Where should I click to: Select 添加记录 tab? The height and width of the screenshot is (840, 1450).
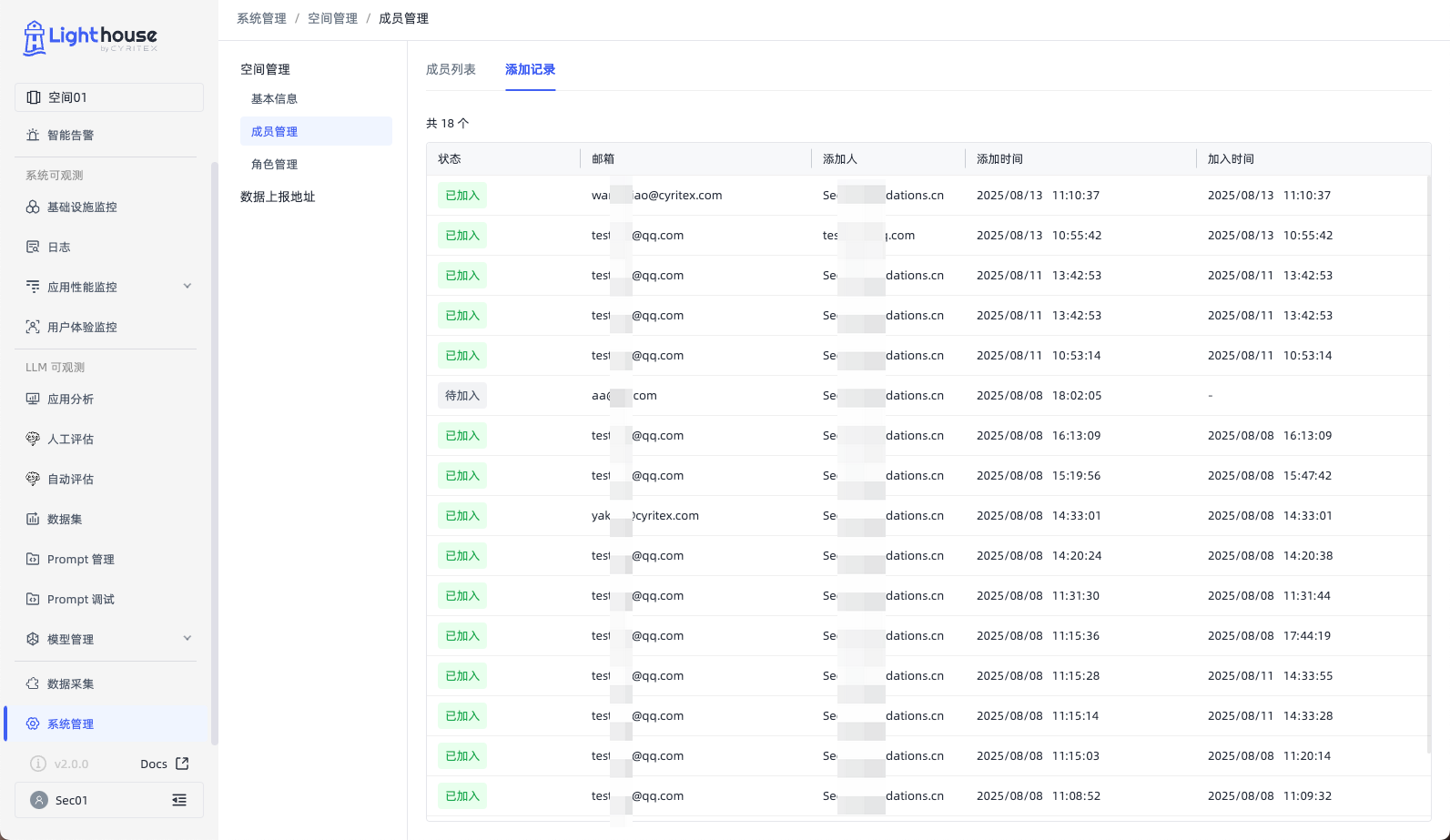pos(530,69)
